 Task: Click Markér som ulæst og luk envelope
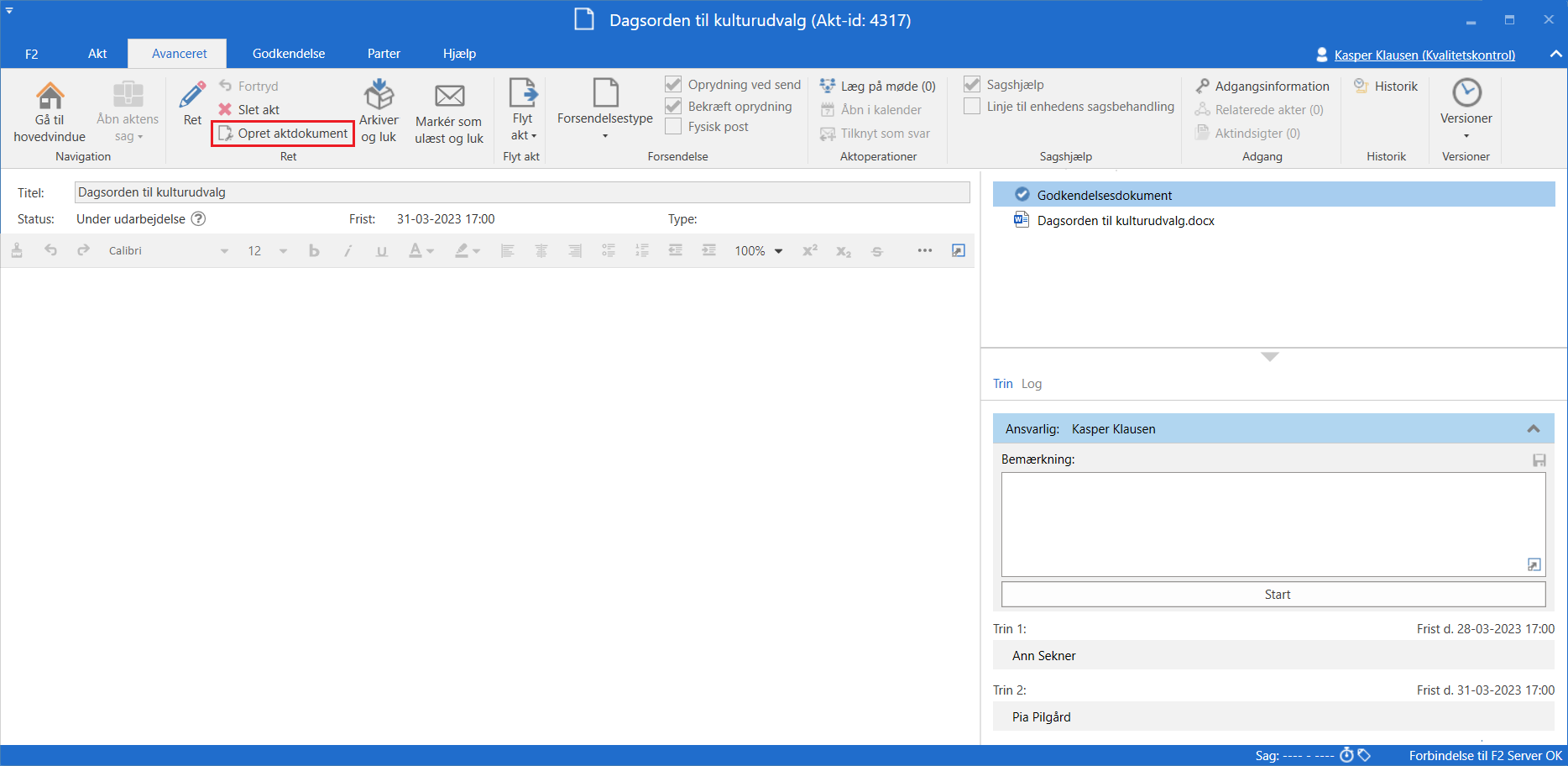(449, 97)
